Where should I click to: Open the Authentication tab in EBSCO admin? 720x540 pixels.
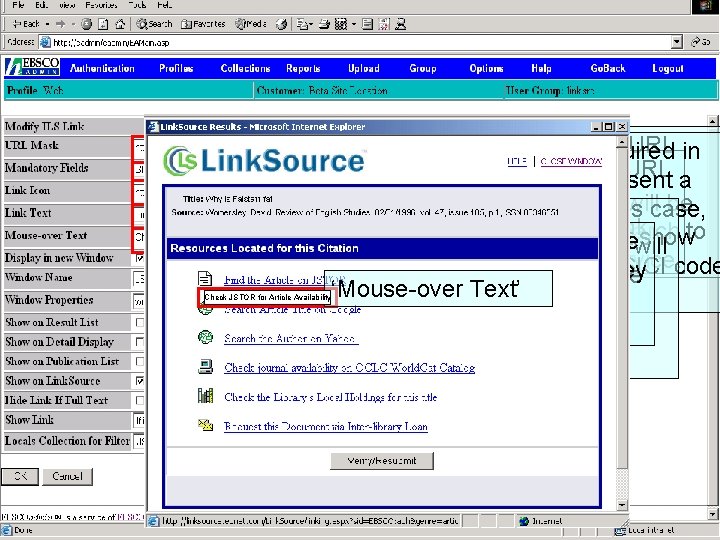102,68
